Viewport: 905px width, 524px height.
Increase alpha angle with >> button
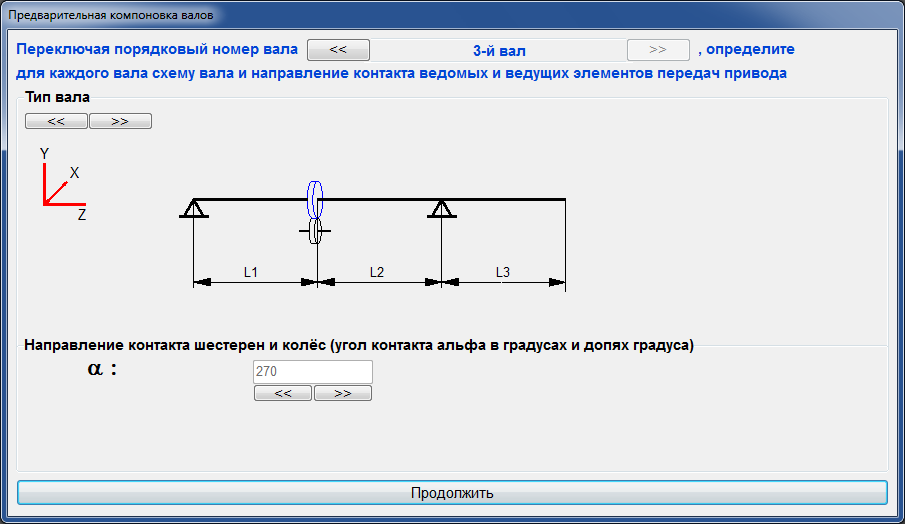click(x=343, y=393)
